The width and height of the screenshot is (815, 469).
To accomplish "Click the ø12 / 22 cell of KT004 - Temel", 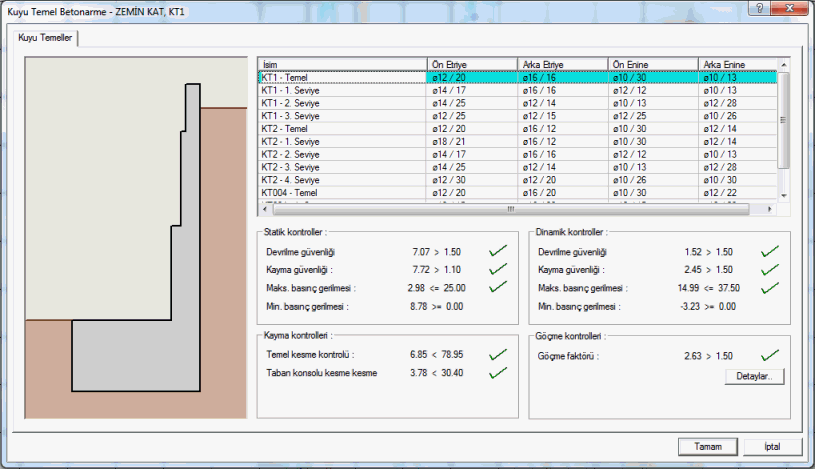I will click(x=738, y=192).
